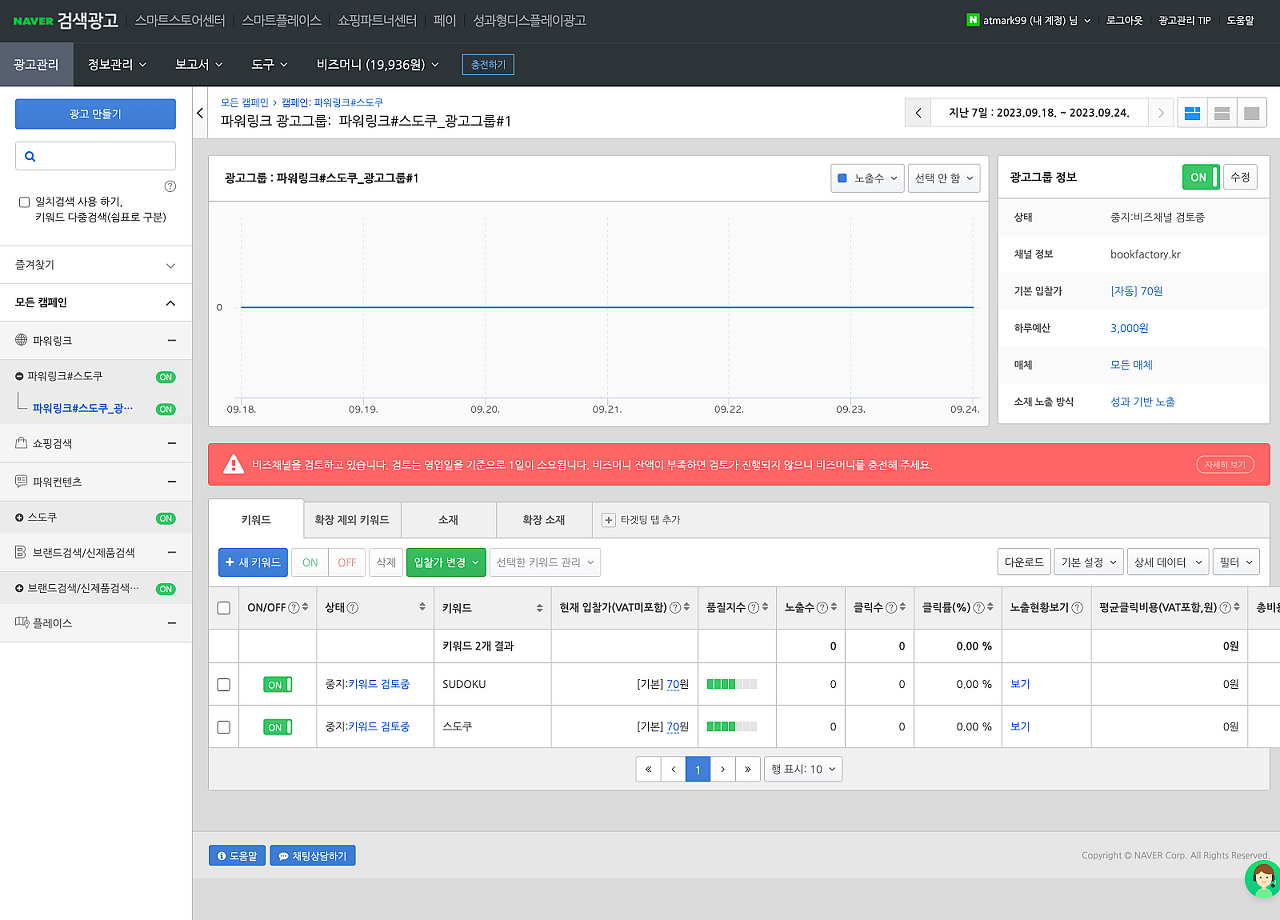Viewport: 1280px width, 920px height.
Task: Click the add targeting tab plus icon
Action: (608, 520)
